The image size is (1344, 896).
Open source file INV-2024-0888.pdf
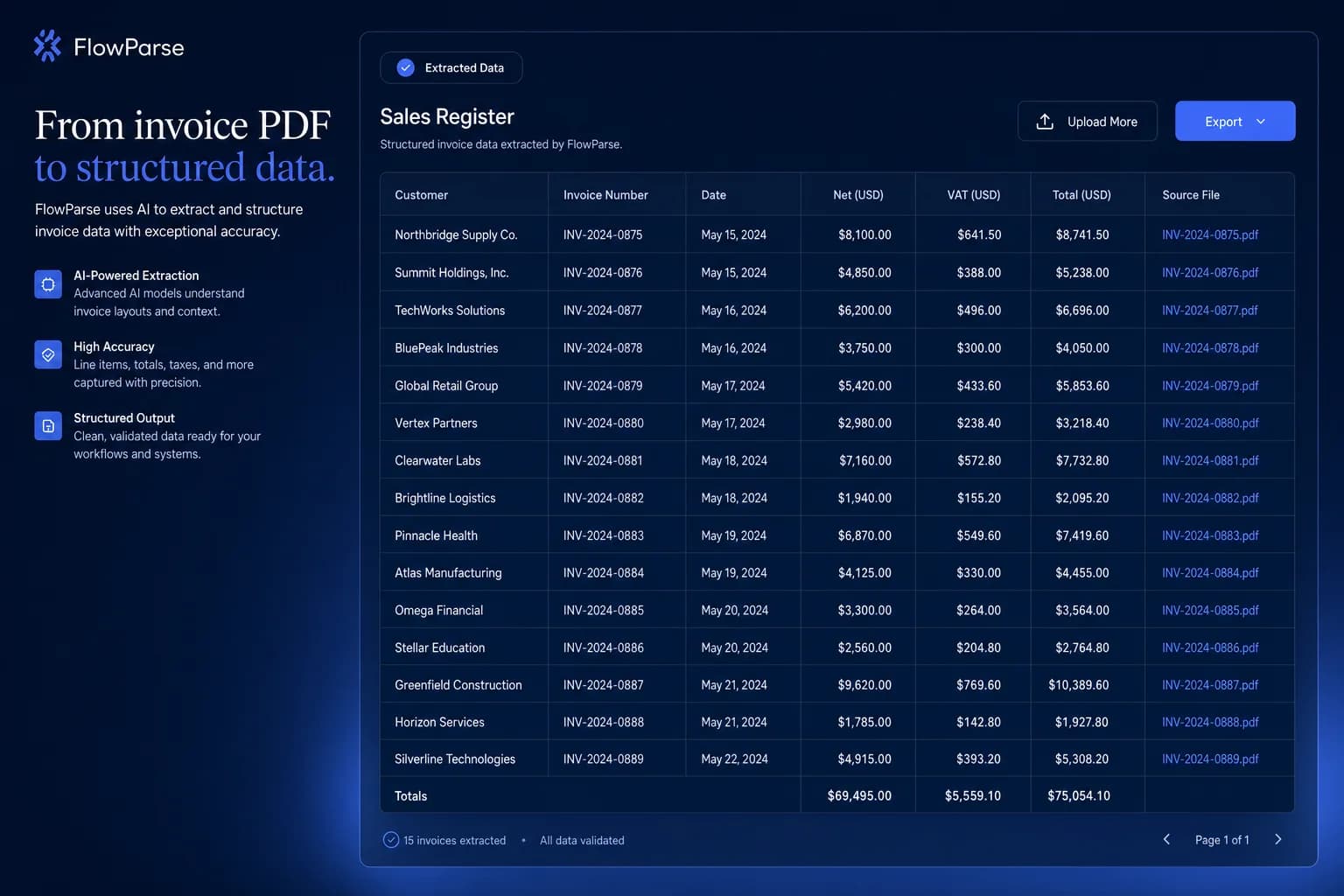1210,722
